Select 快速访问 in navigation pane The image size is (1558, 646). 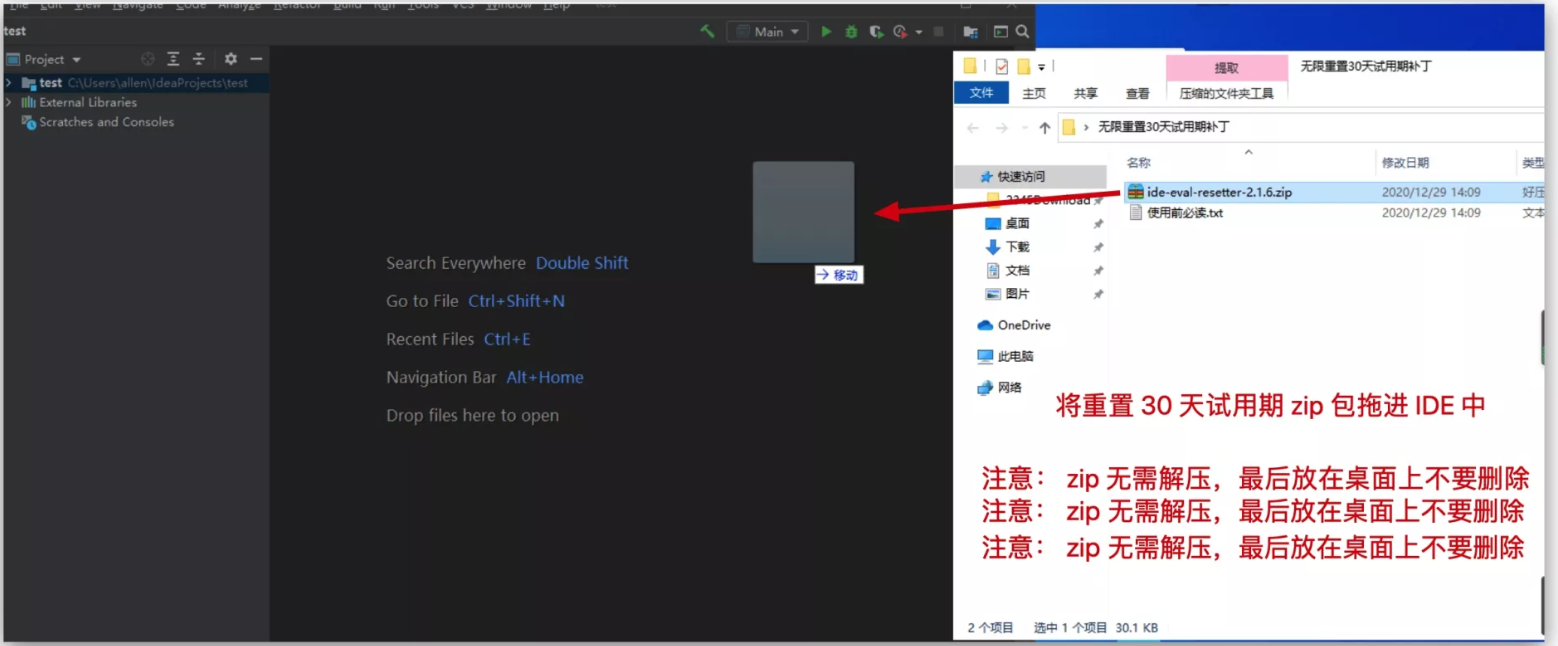click(1020, 176)
